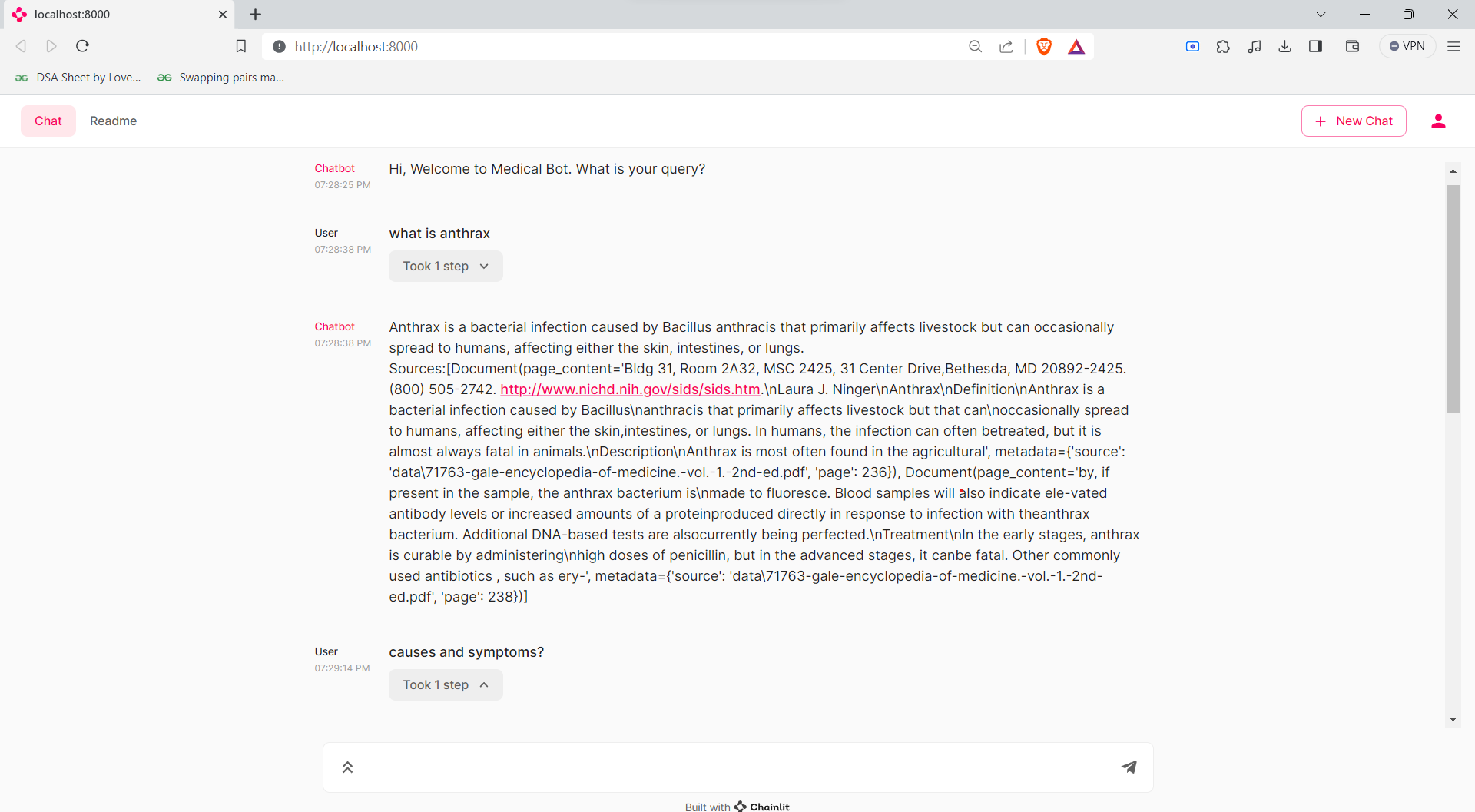Reload the localhost page
The height and width of the screenshot is (812, 1475).
pos(83,46)
